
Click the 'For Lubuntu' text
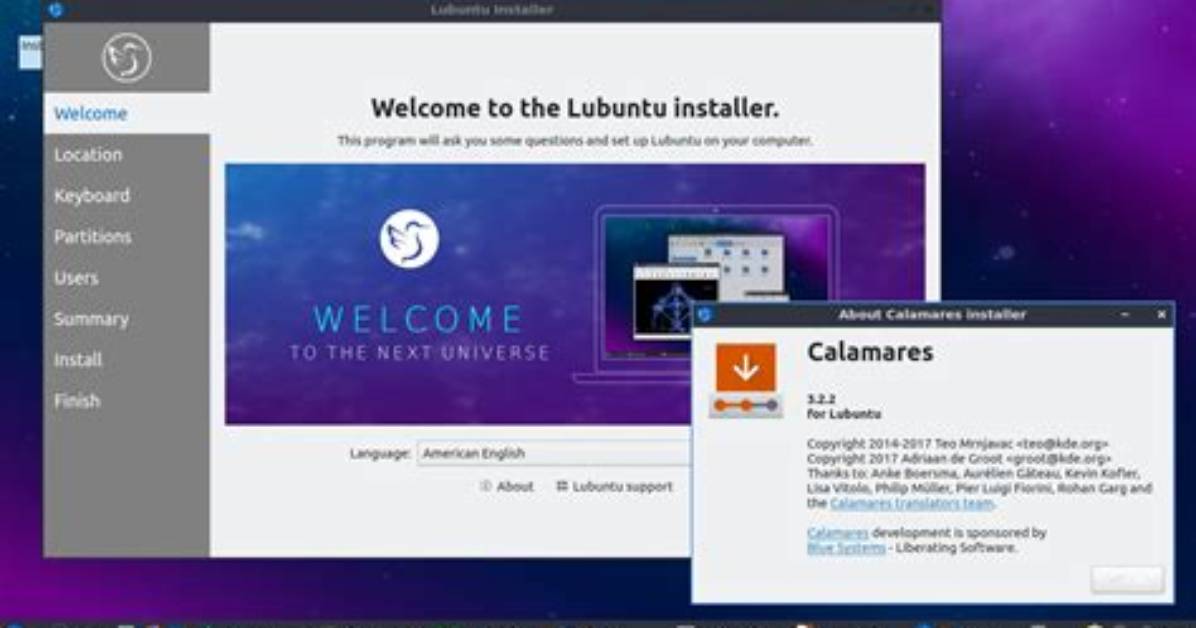click(x=844, y=414)
